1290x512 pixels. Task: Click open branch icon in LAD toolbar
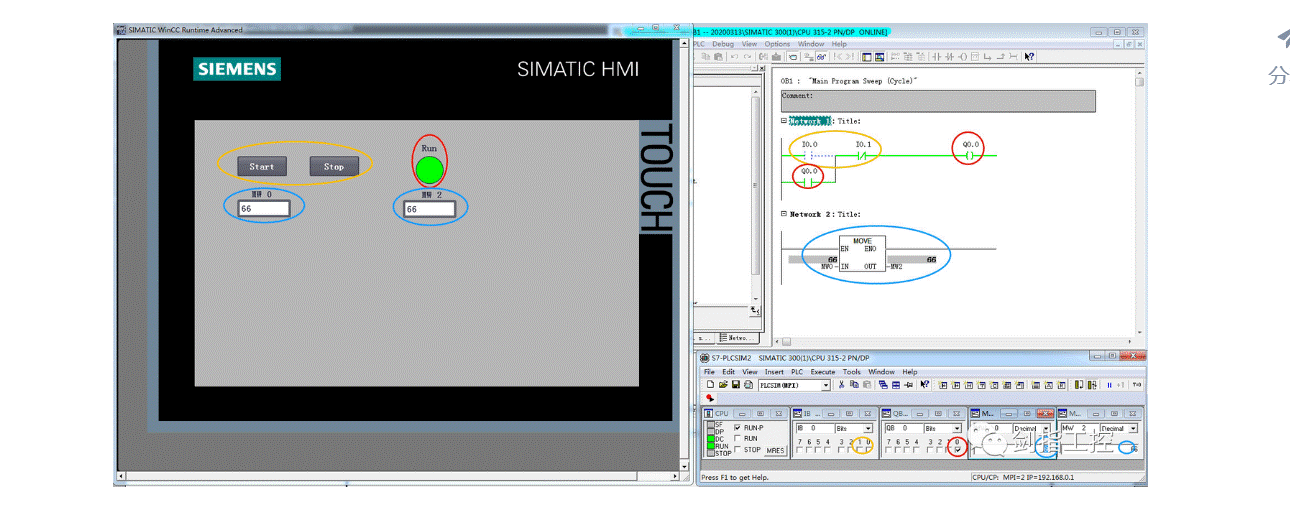[987, 57]
